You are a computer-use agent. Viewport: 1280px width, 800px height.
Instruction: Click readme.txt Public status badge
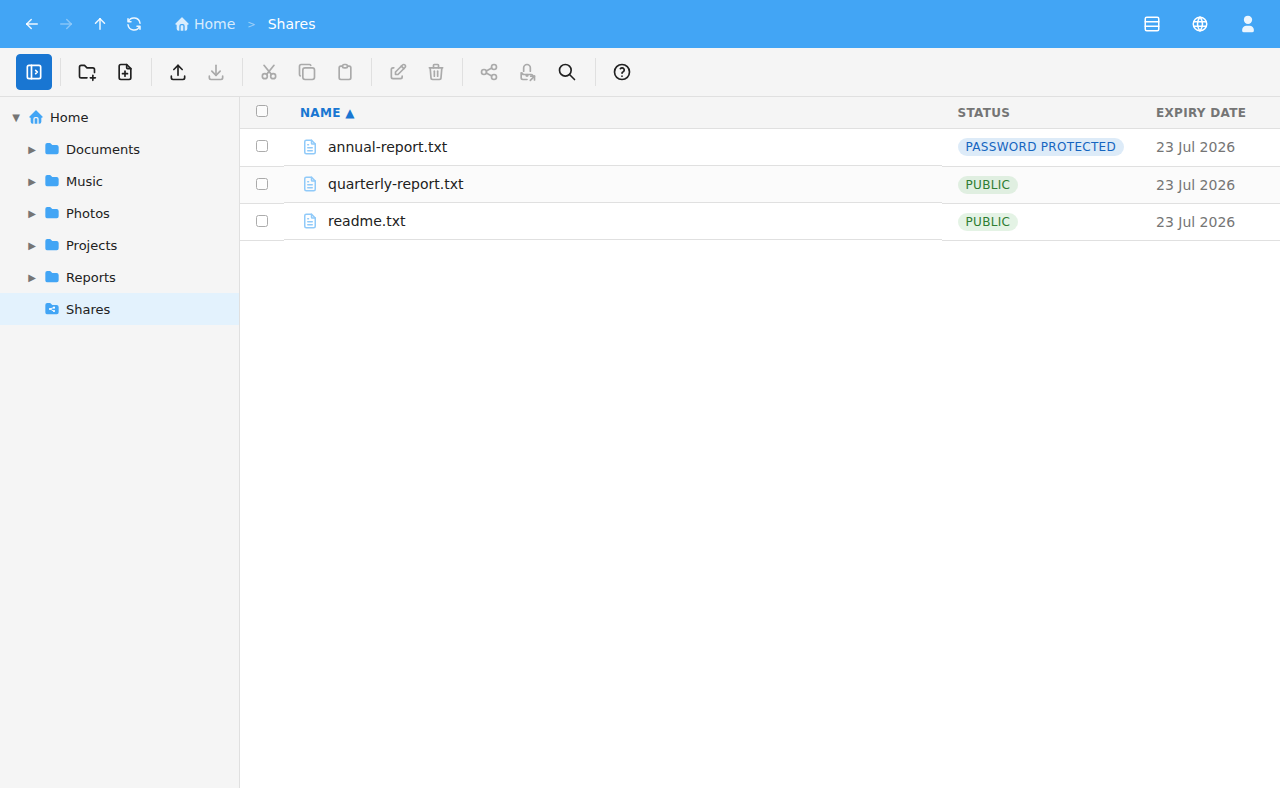click(988, 222)
